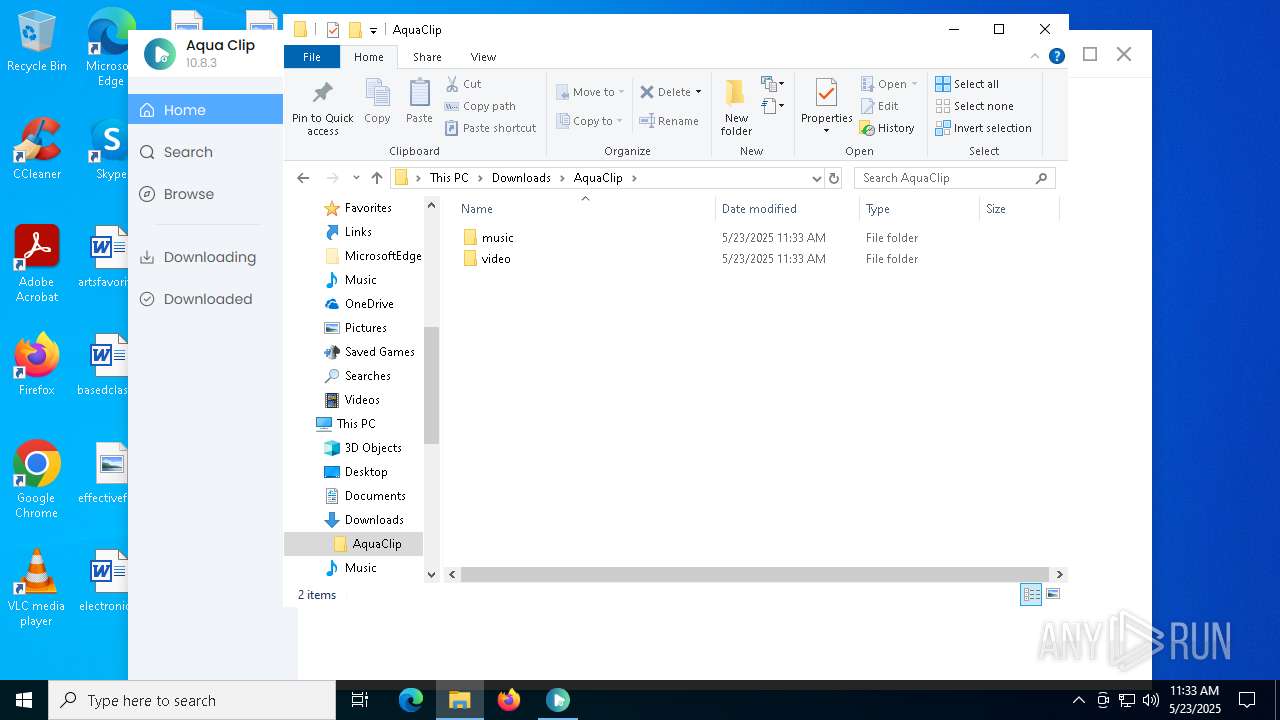Click Select none
Screen dimensions: 1280x720
974,106
